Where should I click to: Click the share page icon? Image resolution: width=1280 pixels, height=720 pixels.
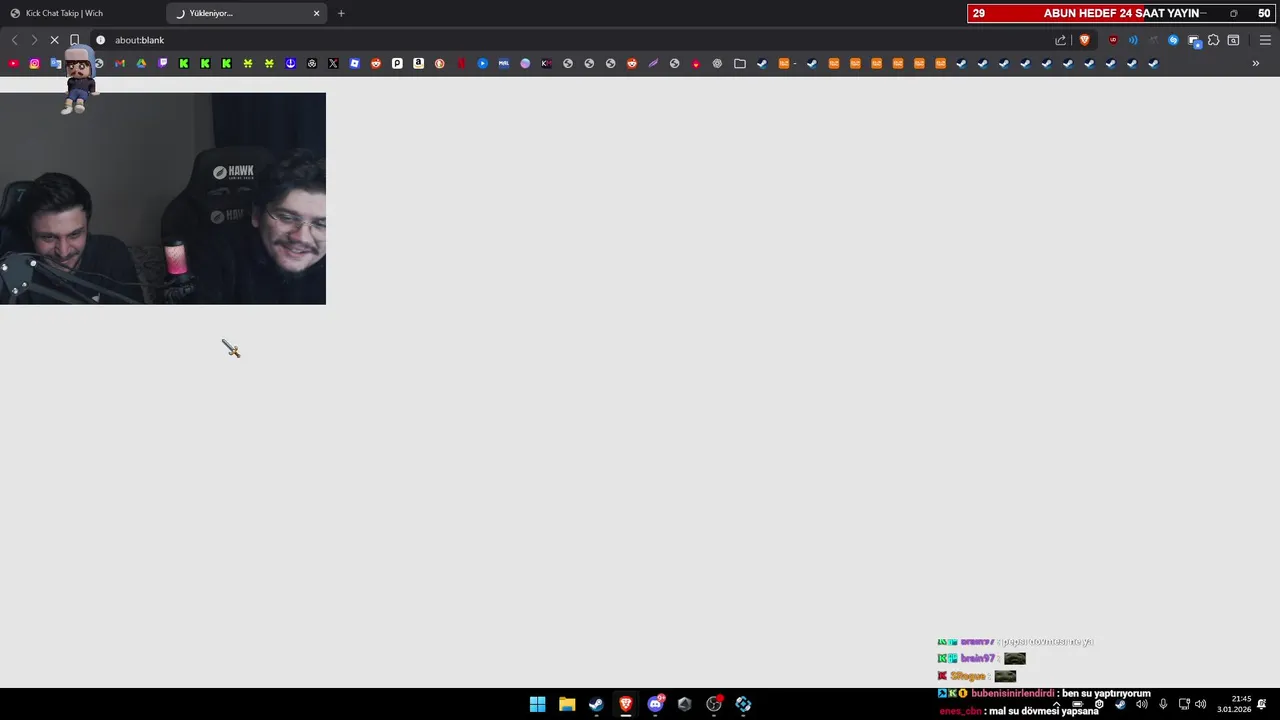tap(1061, 40)
